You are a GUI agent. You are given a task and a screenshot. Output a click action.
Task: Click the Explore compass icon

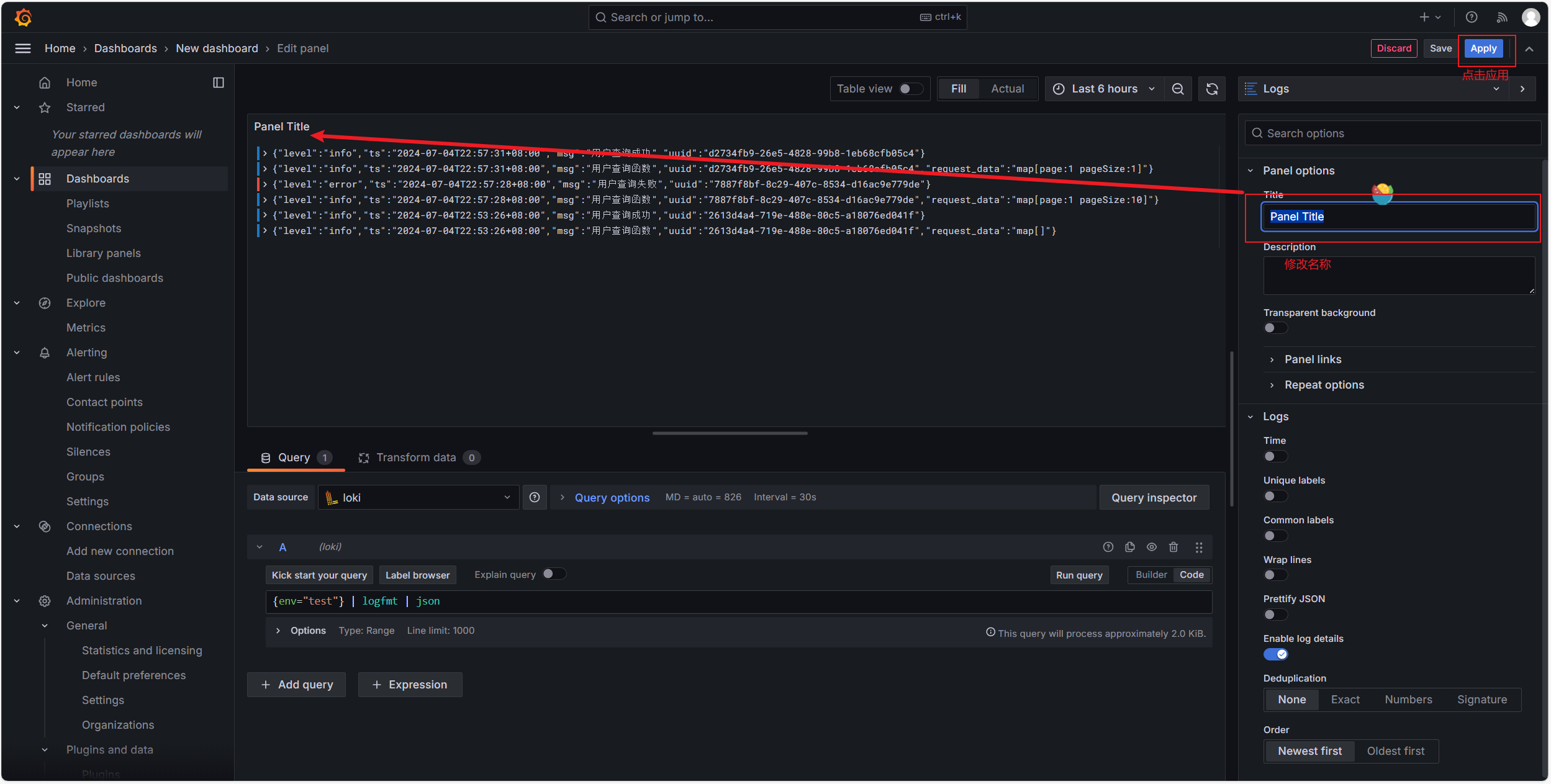45,303
